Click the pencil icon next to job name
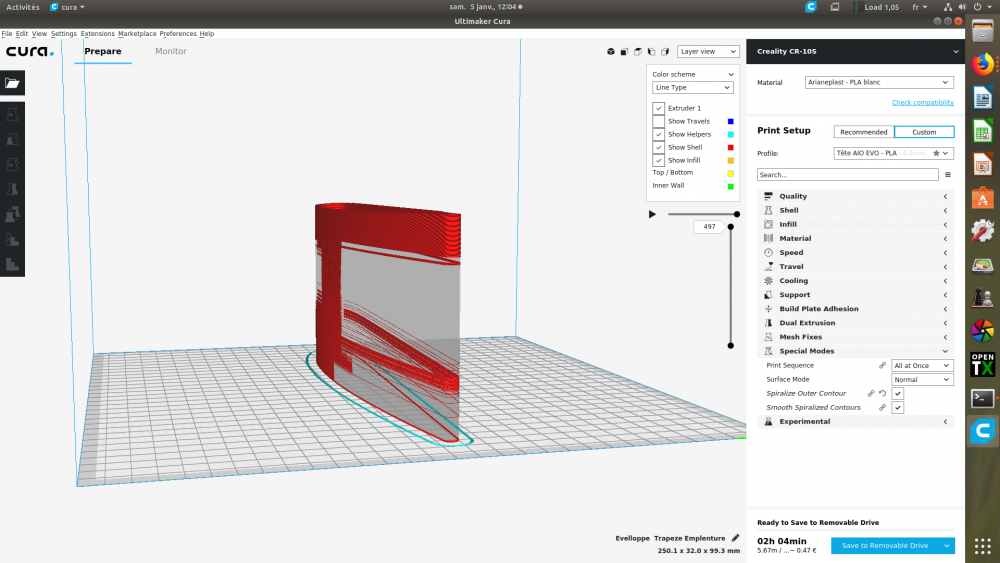The width and height of the screenshot is (1000, 563). tap(736, 538)
